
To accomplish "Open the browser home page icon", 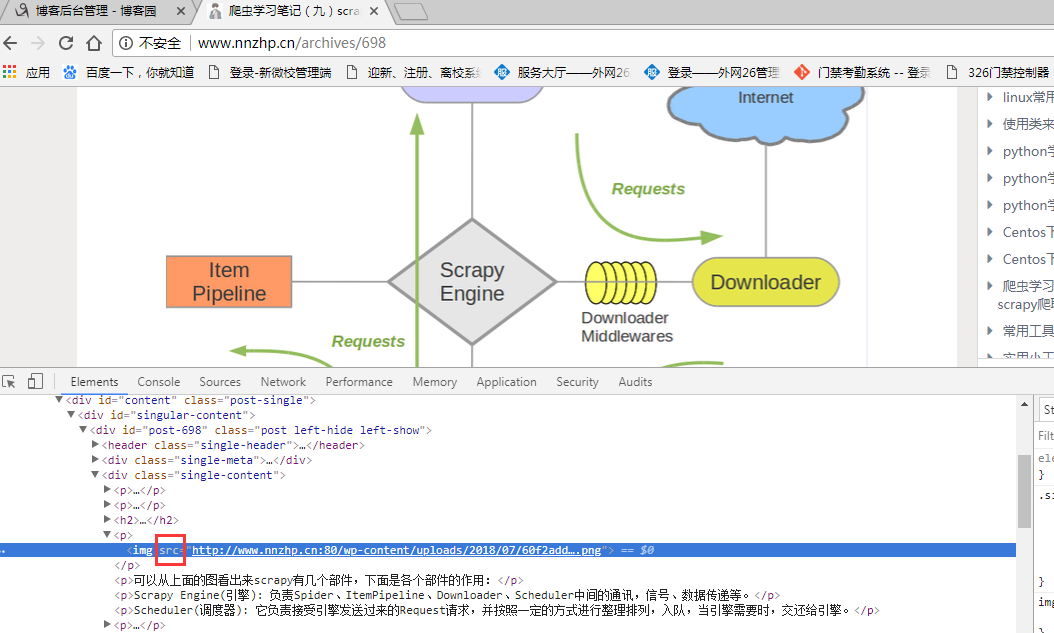I will pos(94,43).
